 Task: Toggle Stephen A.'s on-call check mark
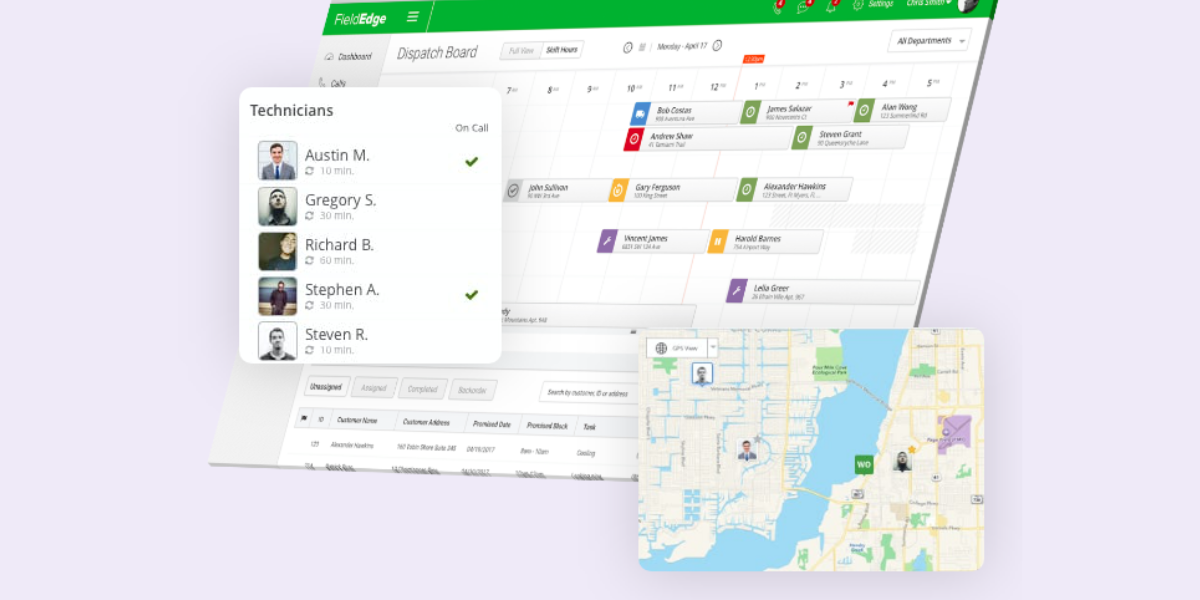point(470,294)
